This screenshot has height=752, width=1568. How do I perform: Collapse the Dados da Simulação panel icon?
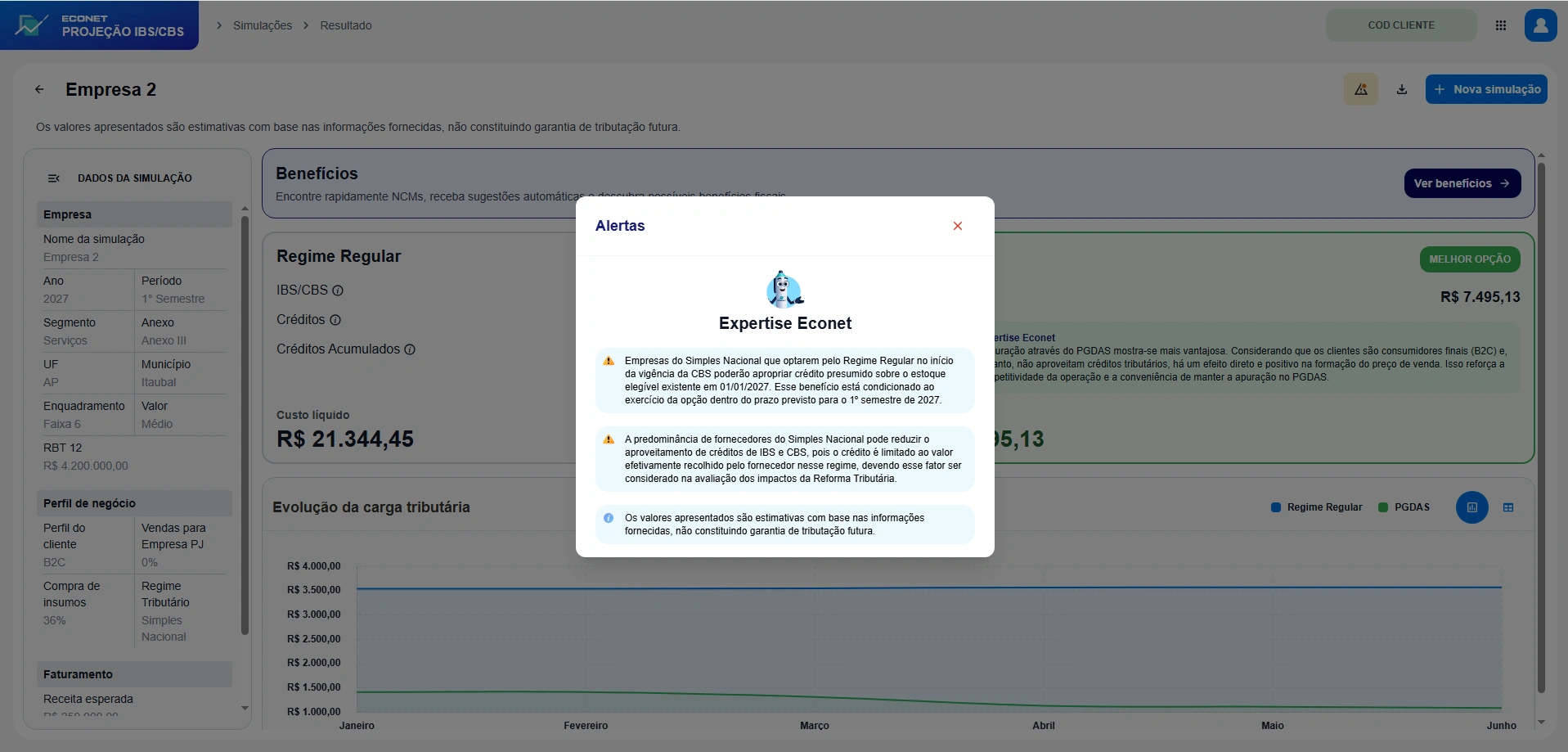click(54, 178)
